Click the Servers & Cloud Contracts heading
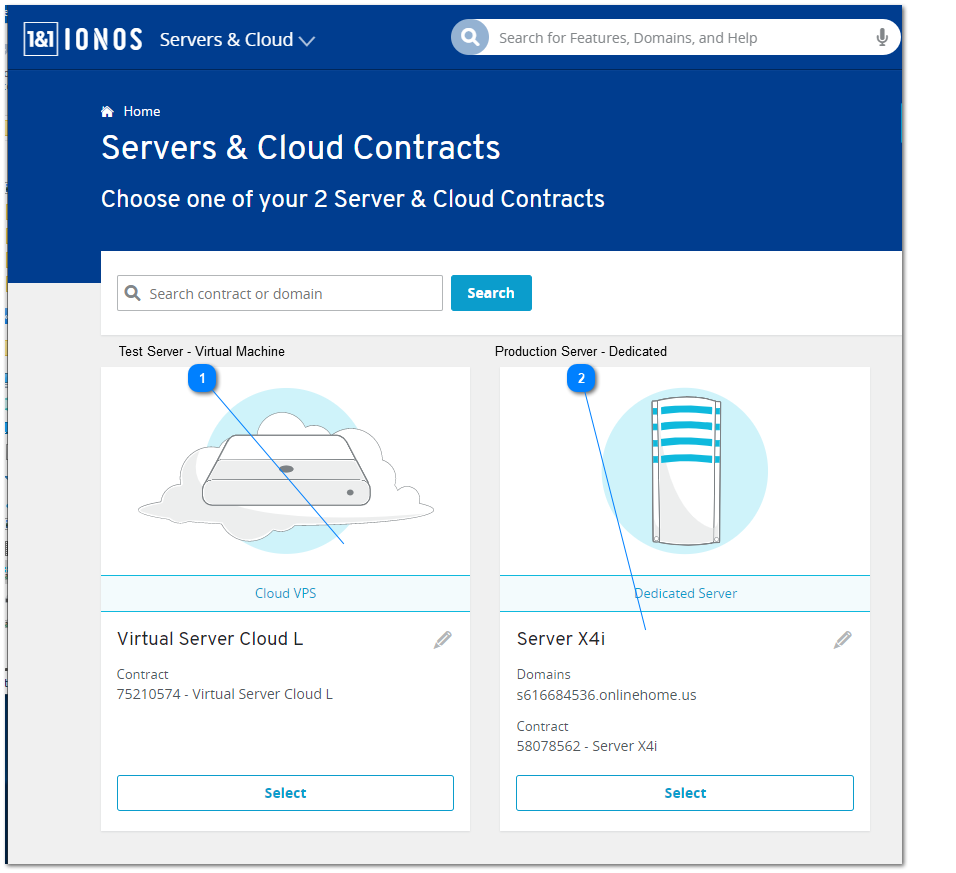Screen dimensions: 956x873 click(301, 148)
